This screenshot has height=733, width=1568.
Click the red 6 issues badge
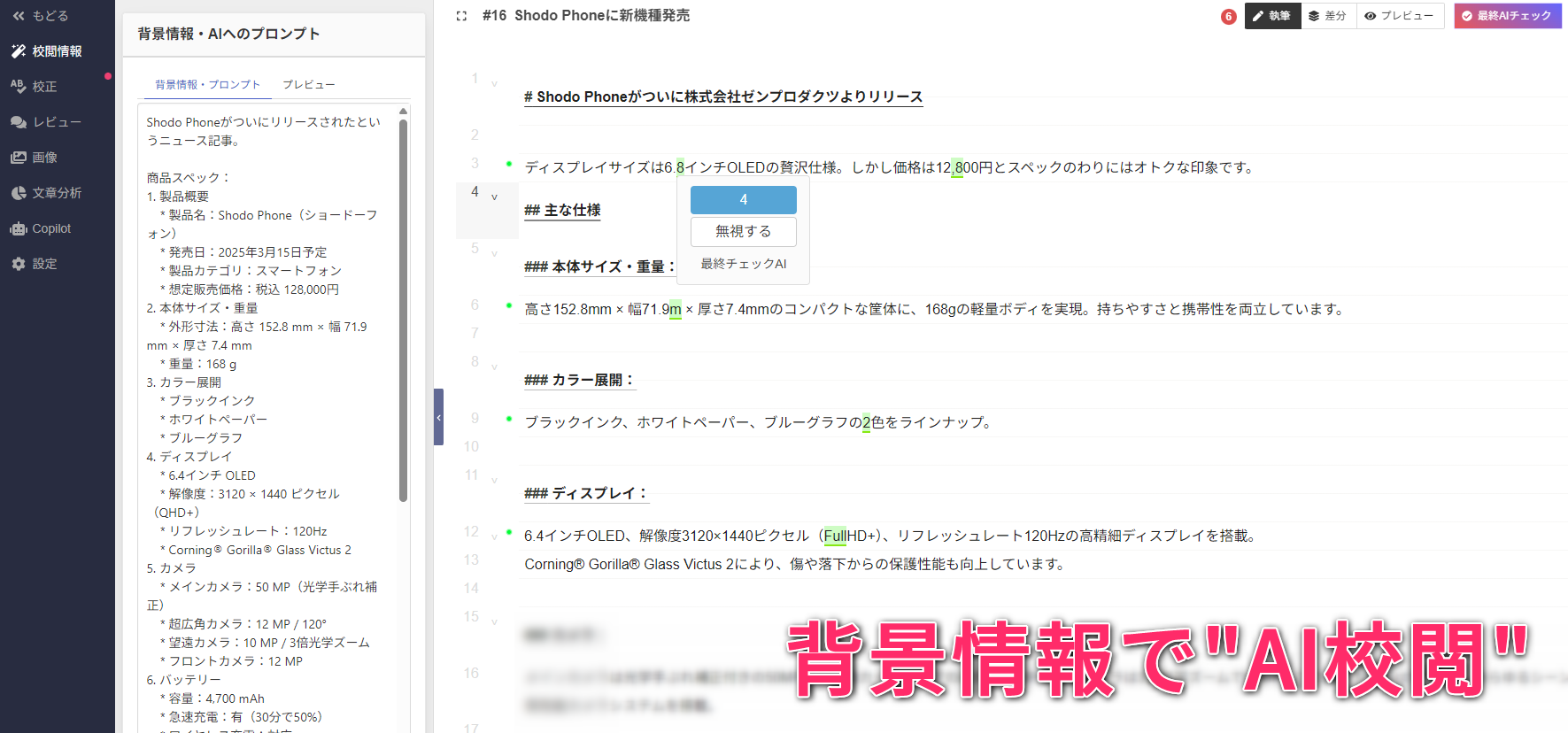1228,16
